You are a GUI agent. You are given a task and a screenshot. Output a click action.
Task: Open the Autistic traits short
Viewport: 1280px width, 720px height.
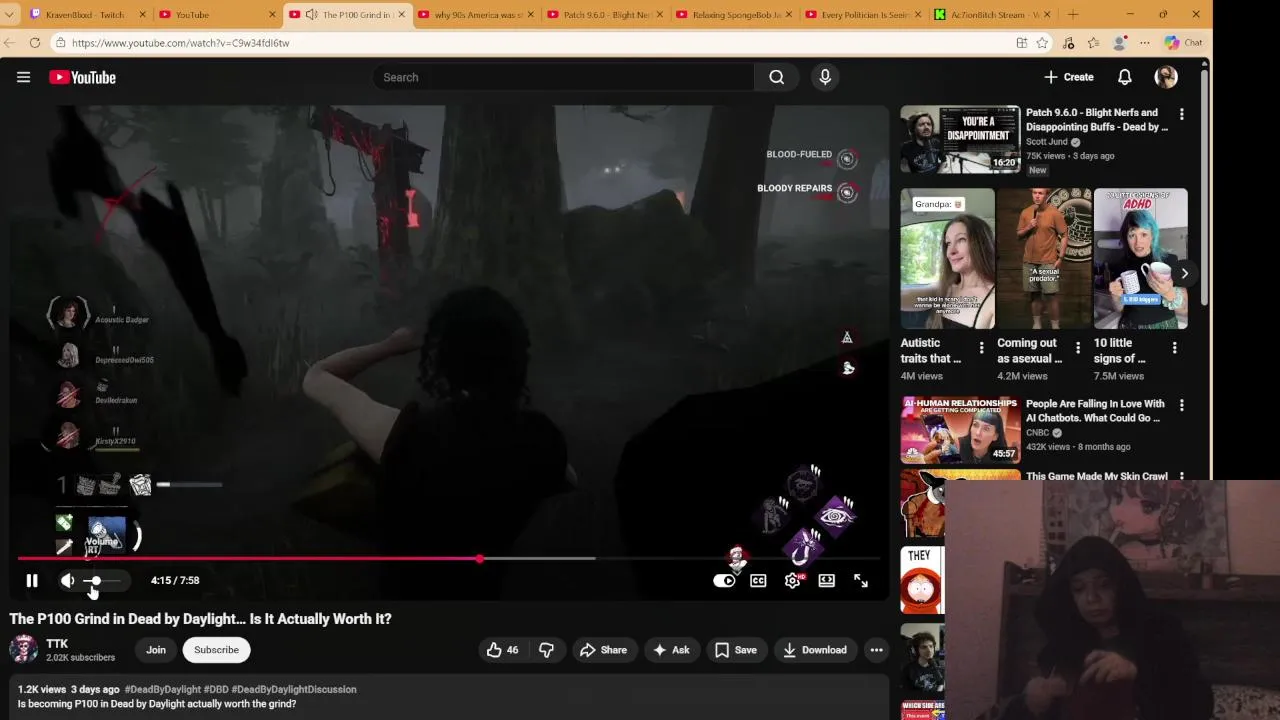[x=947, y=258]
